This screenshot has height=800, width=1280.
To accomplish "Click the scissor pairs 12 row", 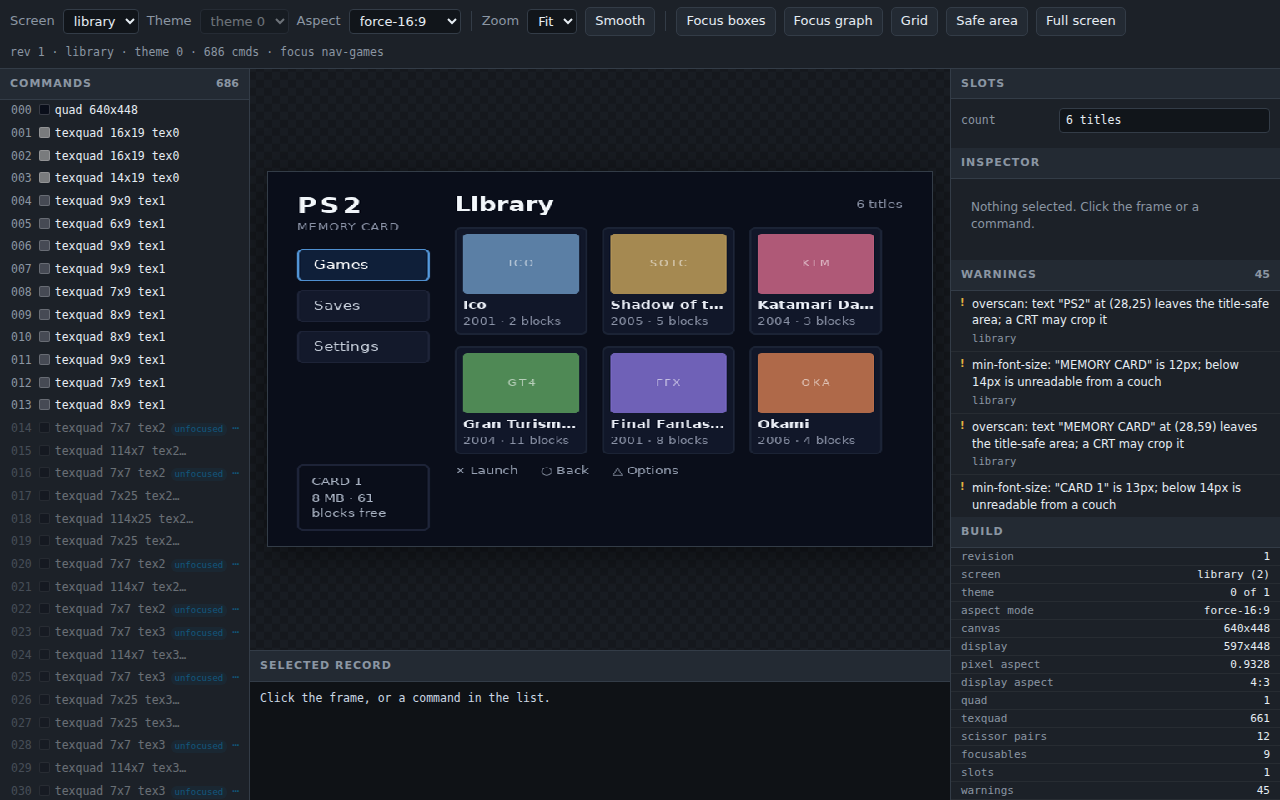I will 1115,736.
